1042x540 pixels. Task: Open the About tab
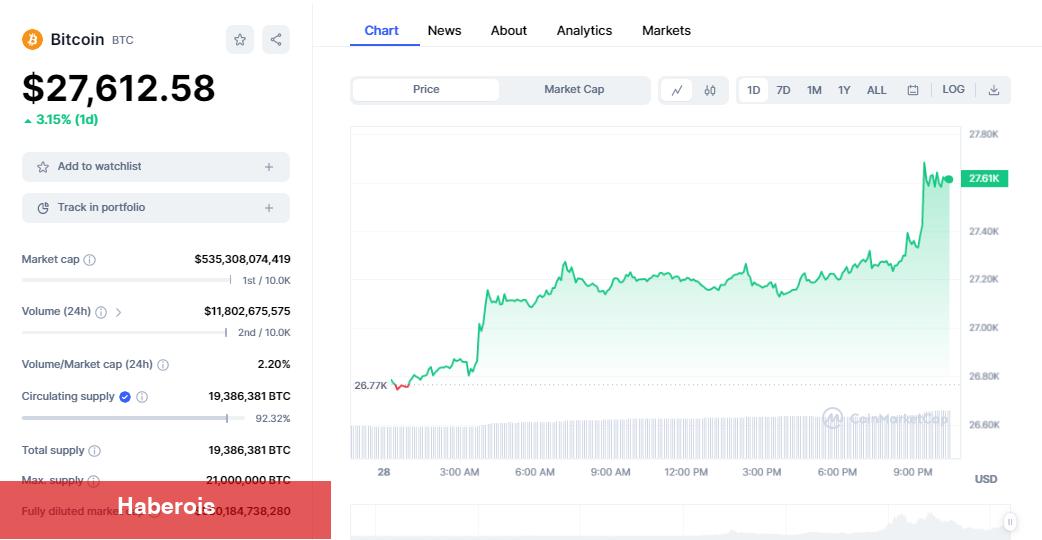point(508,31)
